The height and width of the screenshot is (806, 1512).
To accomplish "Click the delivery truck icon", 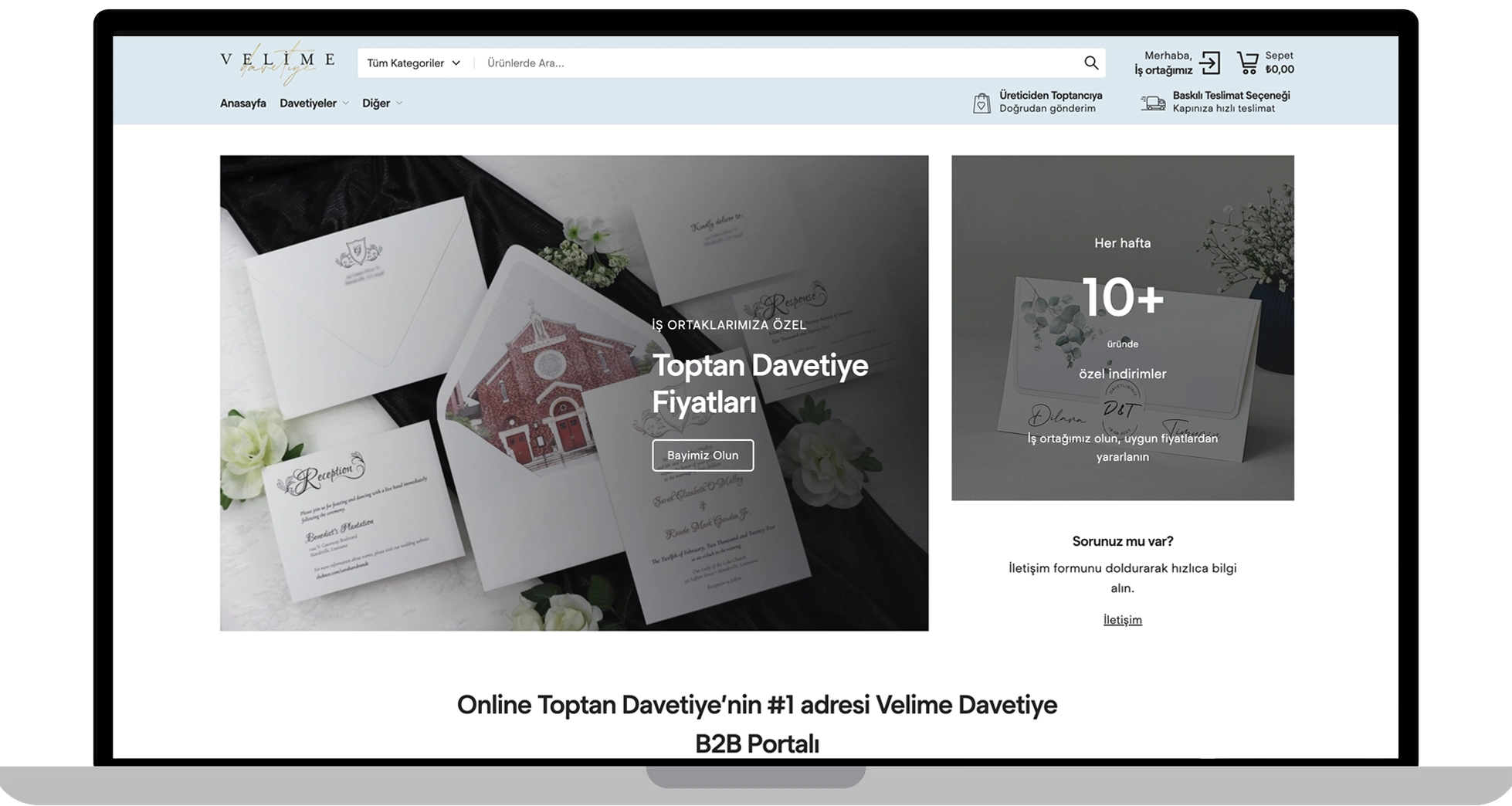I will (x=1153, y=103).
